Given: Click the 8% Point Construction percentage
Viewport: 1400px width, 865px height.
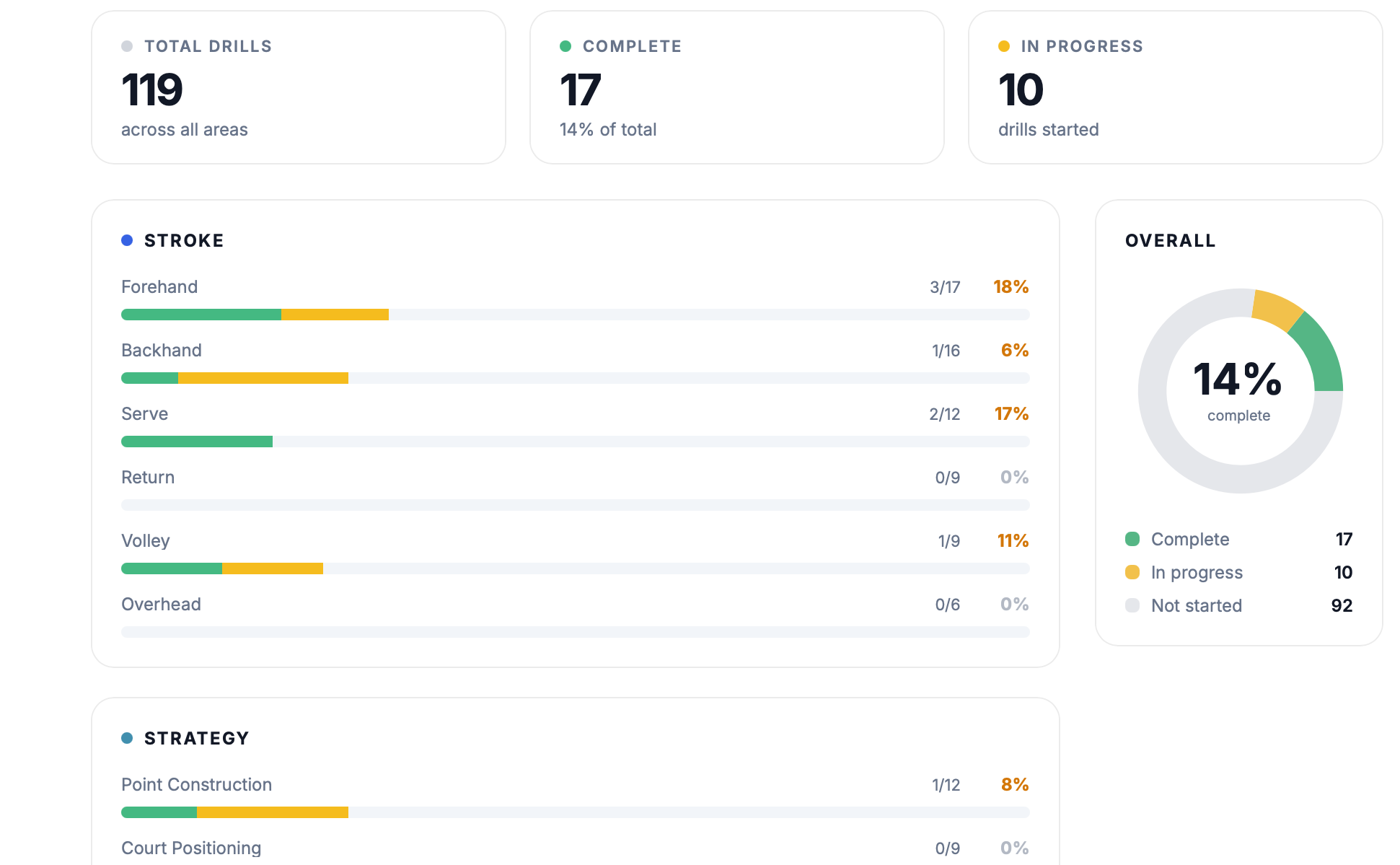Looking at the screenshot, I should pyautogui.click(x=1015, y=785).
